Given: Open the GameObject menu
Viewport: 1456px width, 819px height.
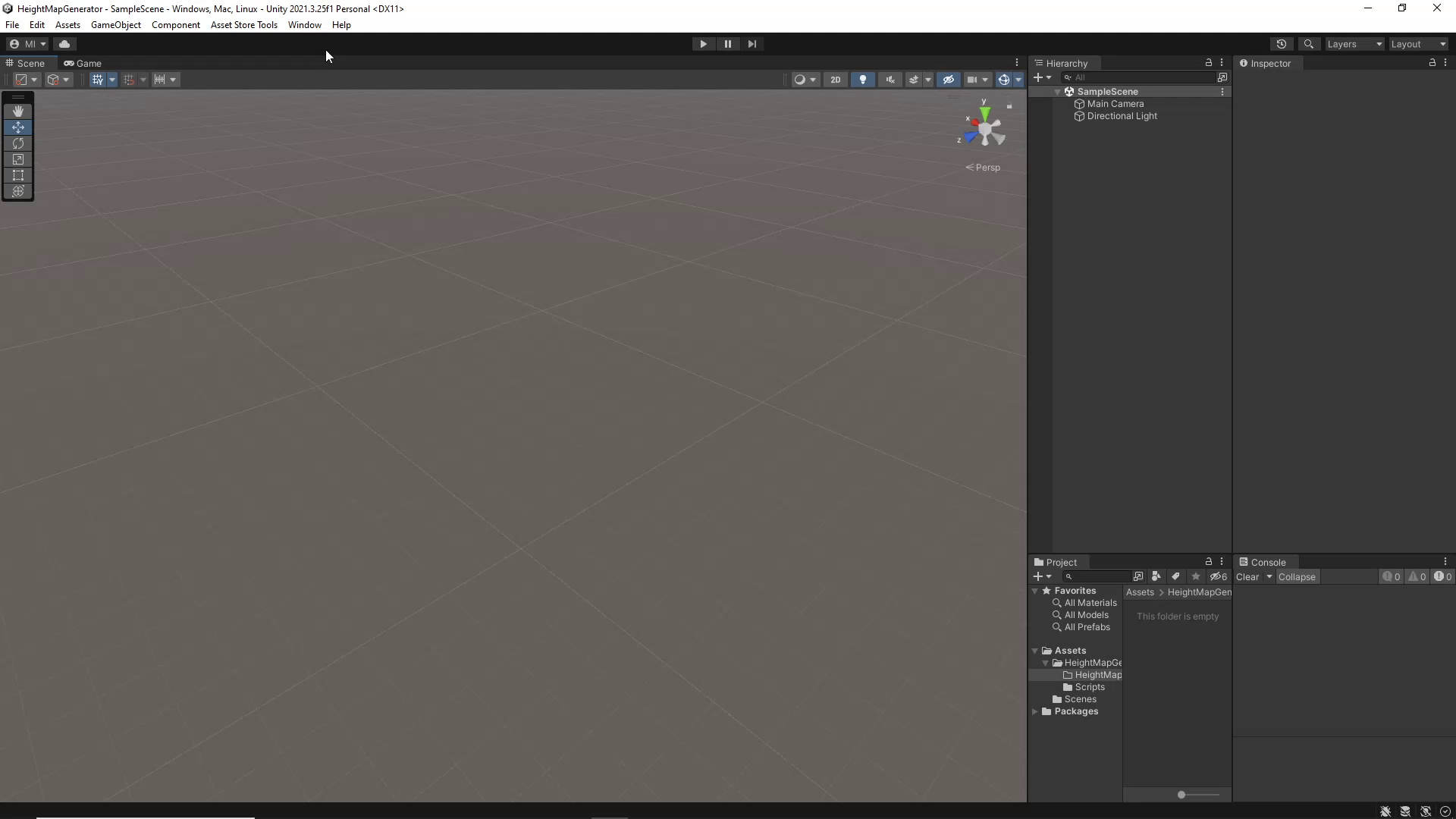Looking at the screenshot, I should pyautogui.click(x=116, y=25).
